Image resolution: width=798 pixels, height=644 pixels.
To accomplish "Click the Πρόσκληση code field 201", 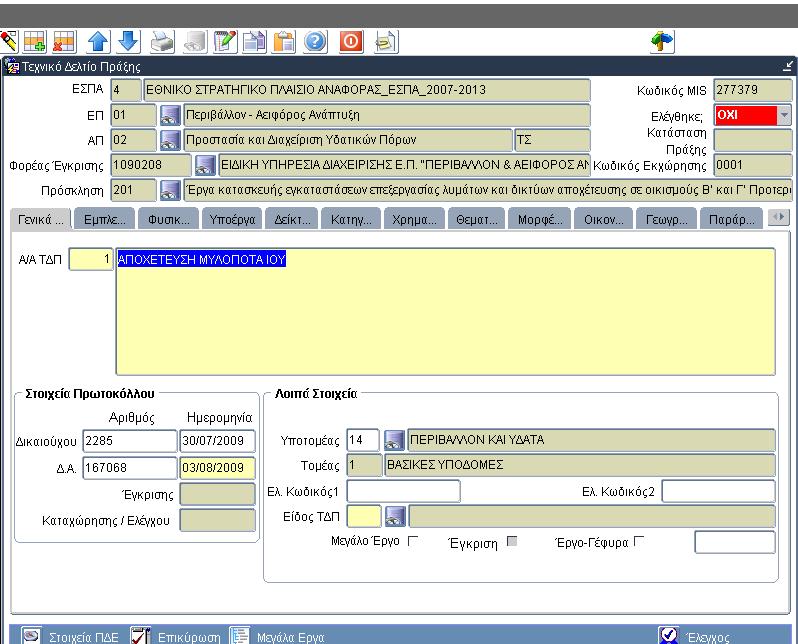I will (134, 190).
